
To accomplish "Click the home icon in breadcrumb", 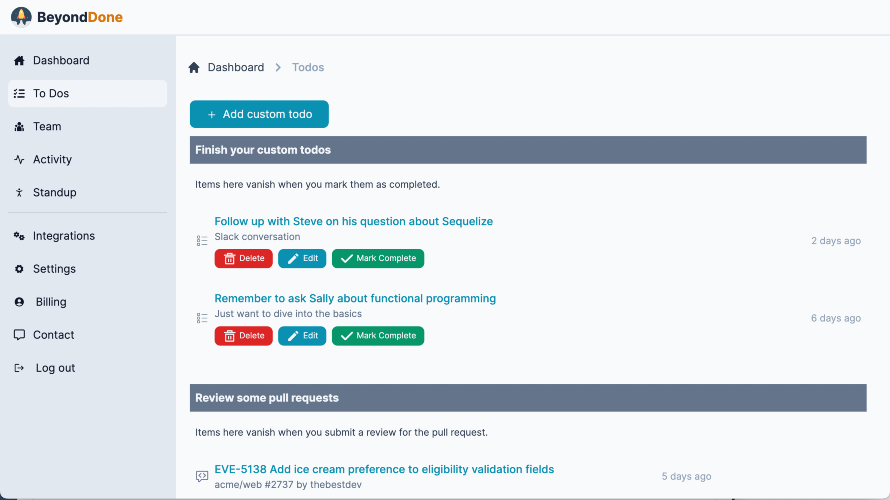I will point(194,68).
